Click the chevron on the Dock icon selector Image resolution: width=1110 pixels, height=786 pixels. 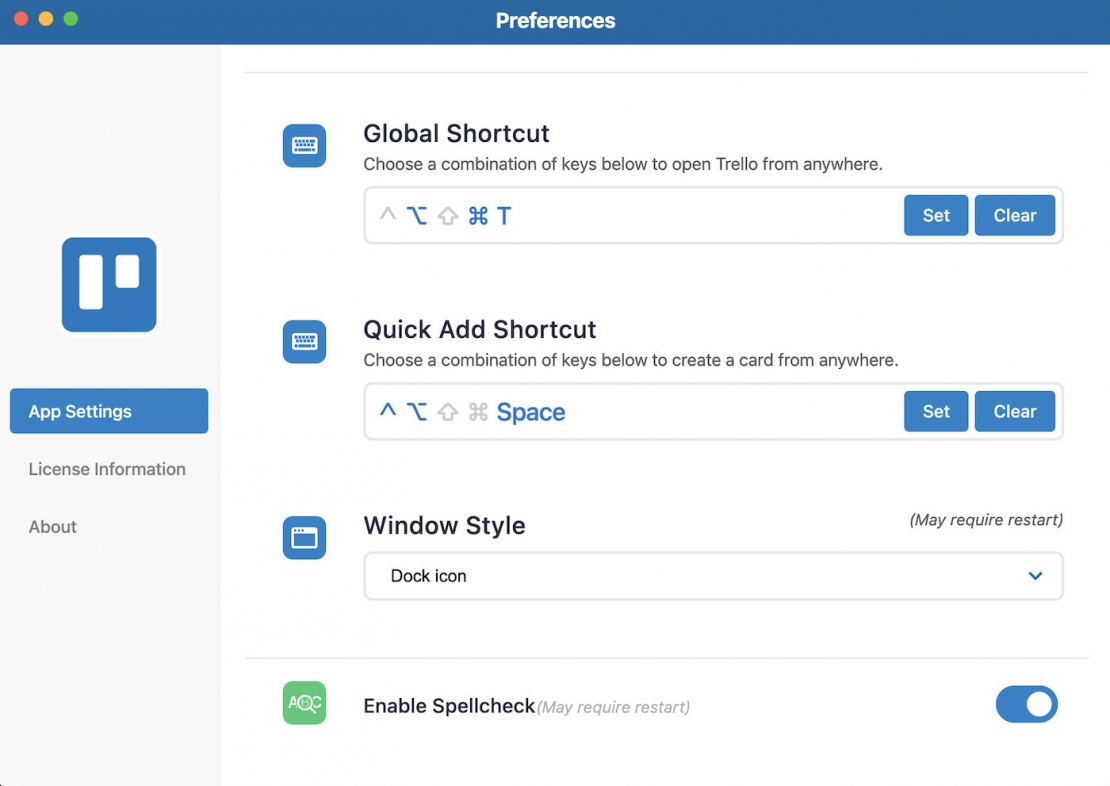(x=1037, y=576)
